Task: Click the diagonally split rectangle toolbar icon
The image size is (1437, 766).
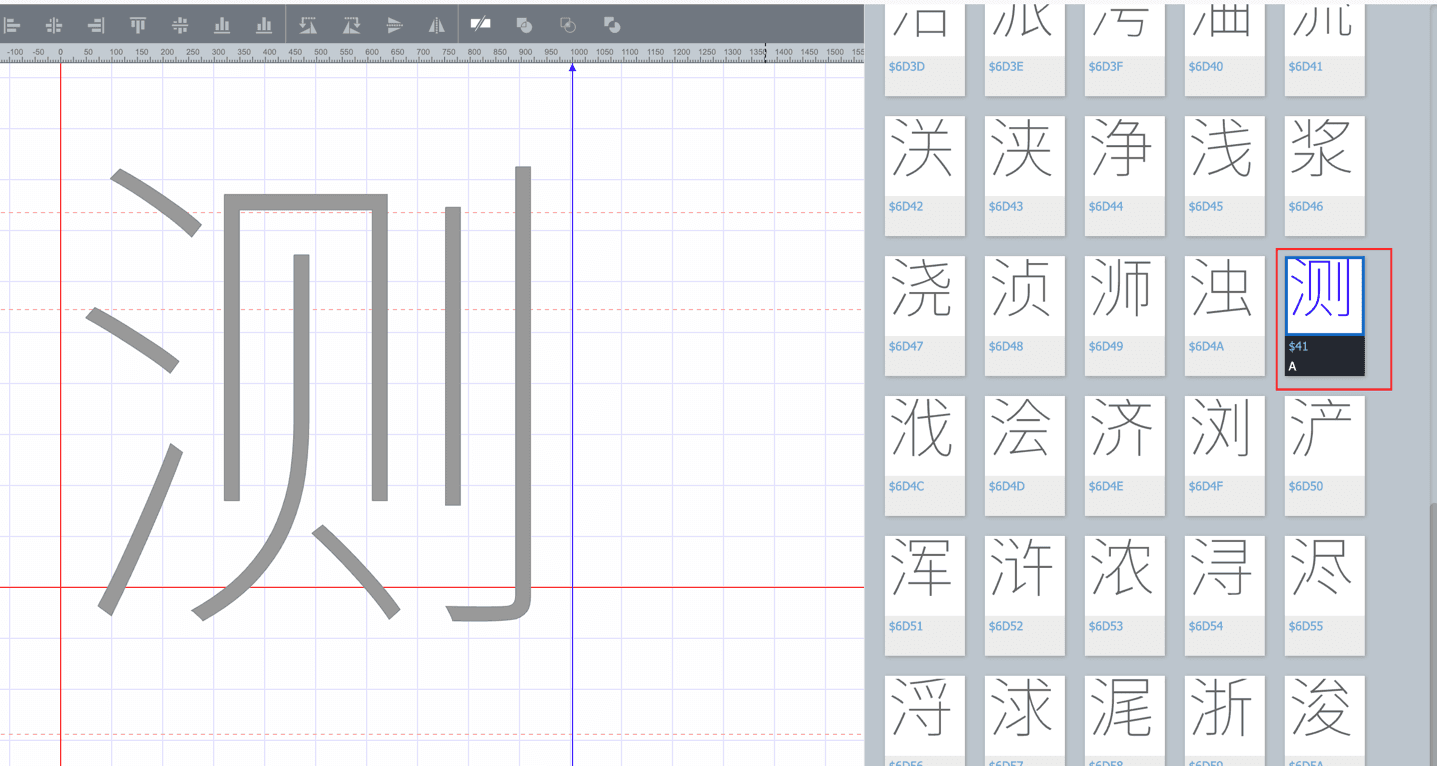Action: tap(481, 24)
